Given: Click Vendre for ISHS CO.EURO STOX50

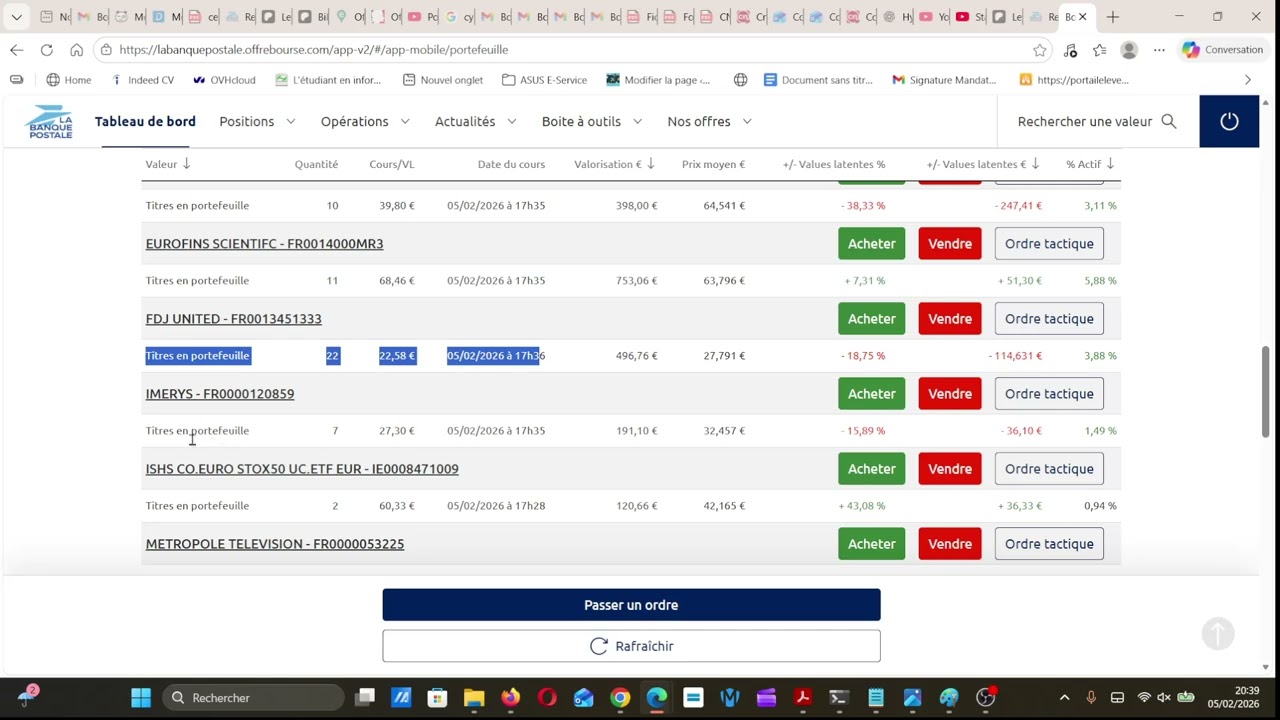Looking at the screenshot, I should pyautogui.click(x=949, y=469).
